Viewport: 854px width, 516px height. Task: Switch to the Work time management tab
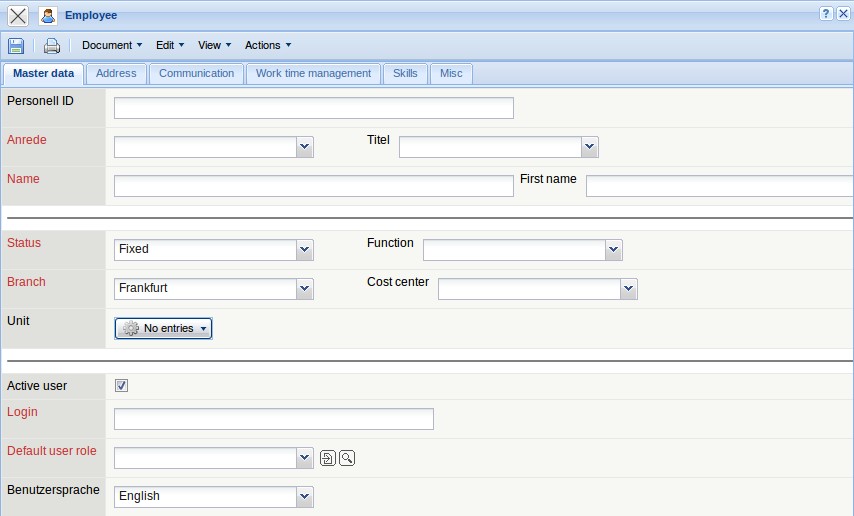pyautogui.click(x=313, y=73)
